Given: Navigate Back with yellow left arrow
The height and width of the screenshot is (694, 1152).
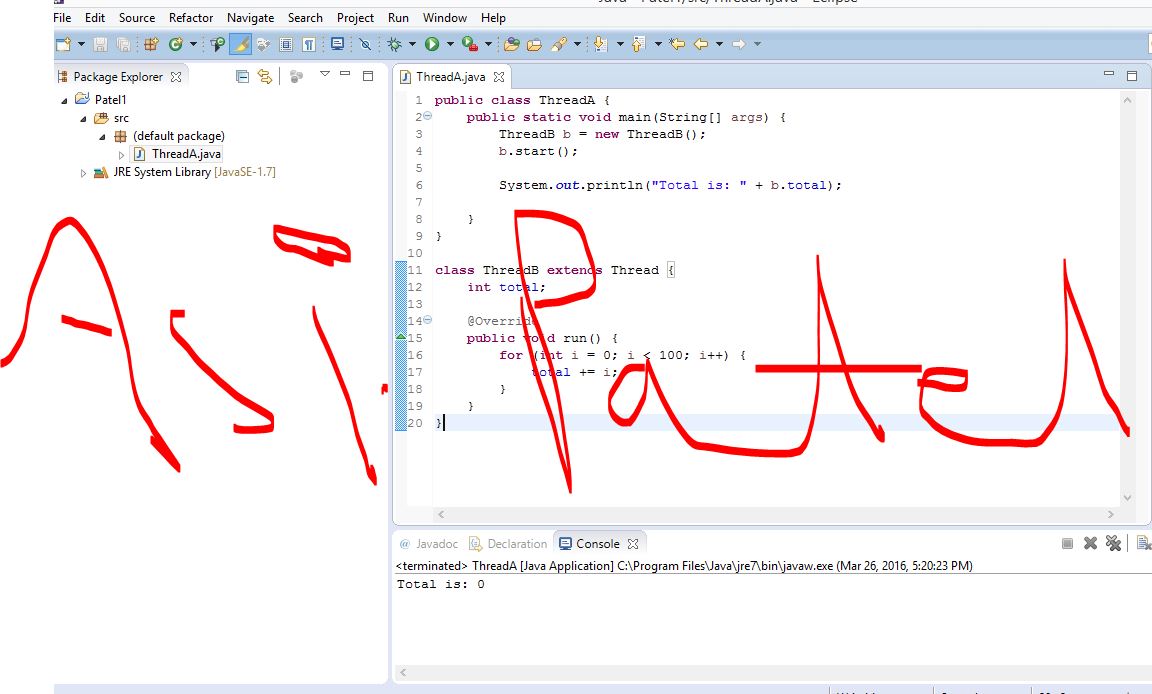Looking at the screenshot, I should click(701, 45).
